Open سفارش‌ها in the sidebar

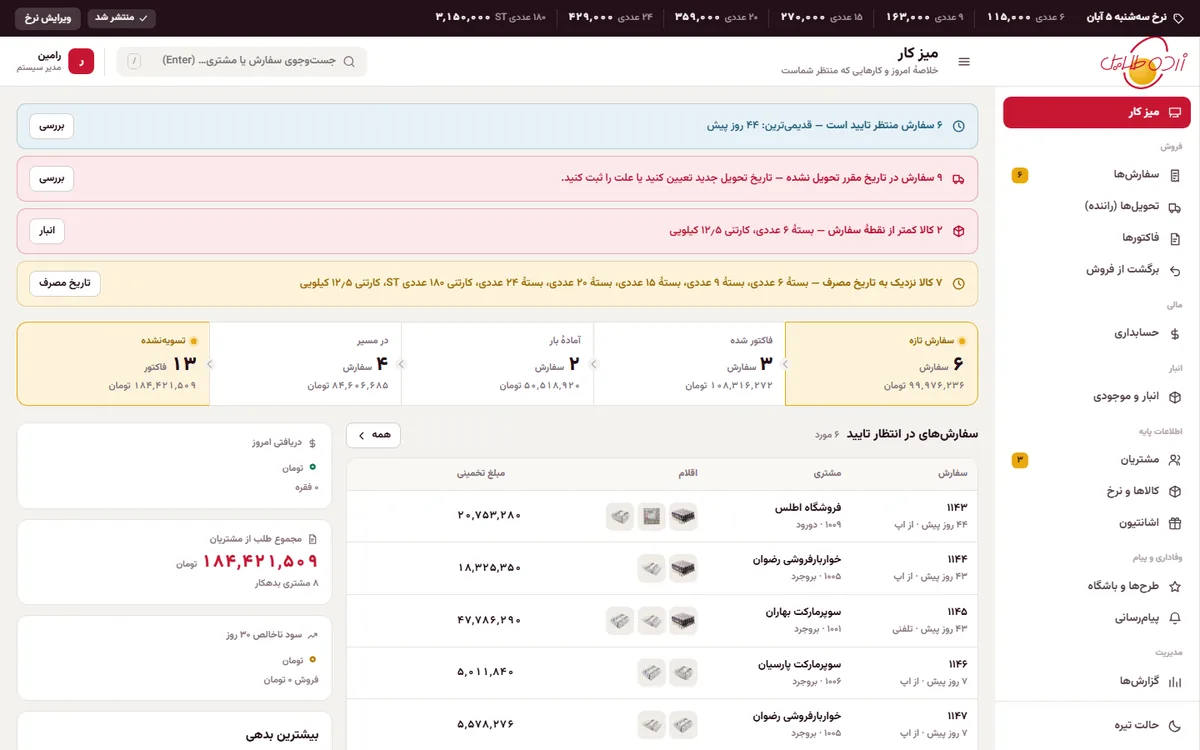coord(1097,175)
